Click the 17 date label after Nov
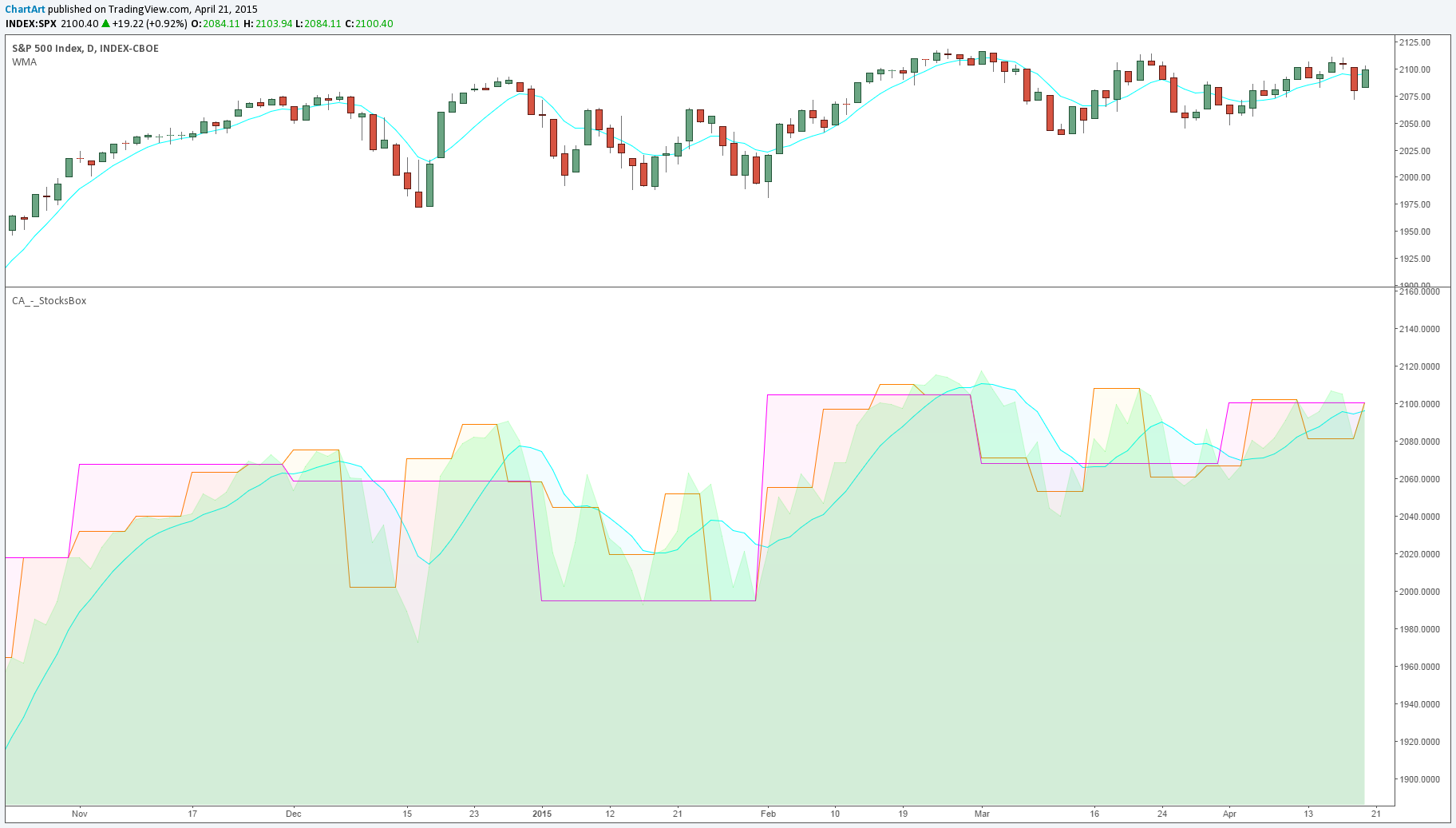This screenshot has width=1456, height=828. coord(192,814)
